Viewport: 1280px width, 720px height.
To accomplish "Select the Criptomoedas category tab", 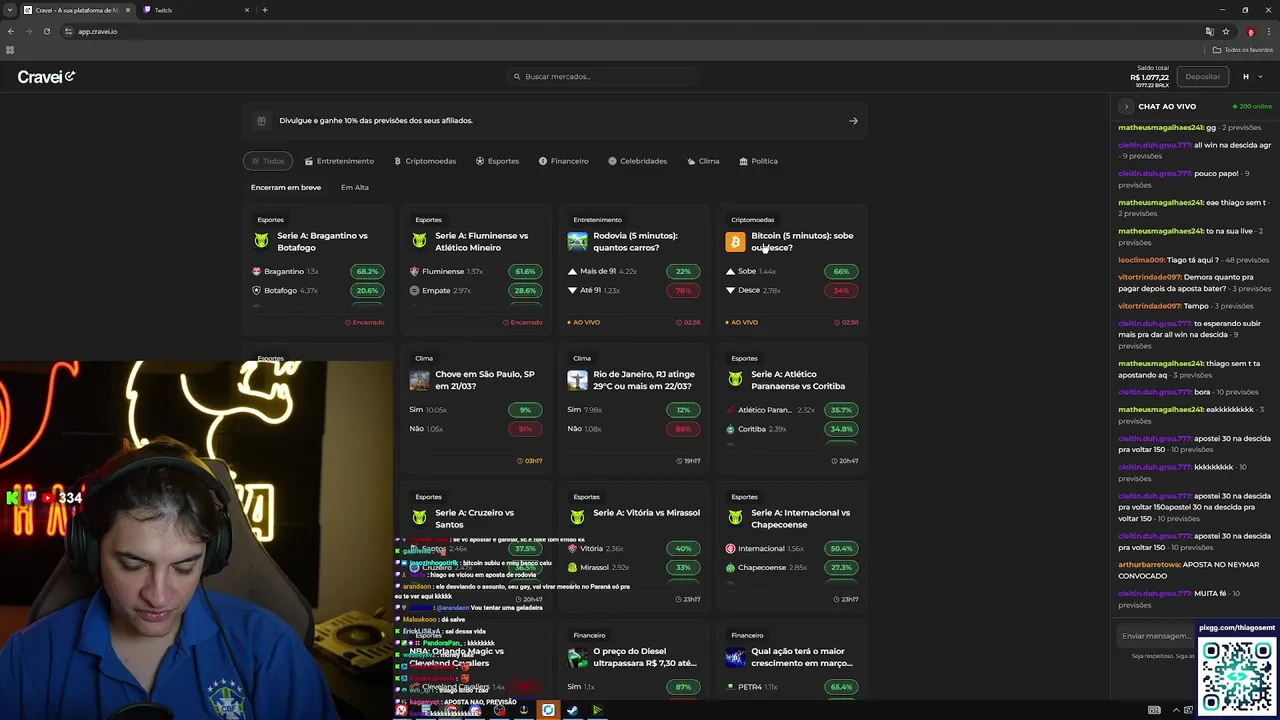I will (x=425, y=161).
